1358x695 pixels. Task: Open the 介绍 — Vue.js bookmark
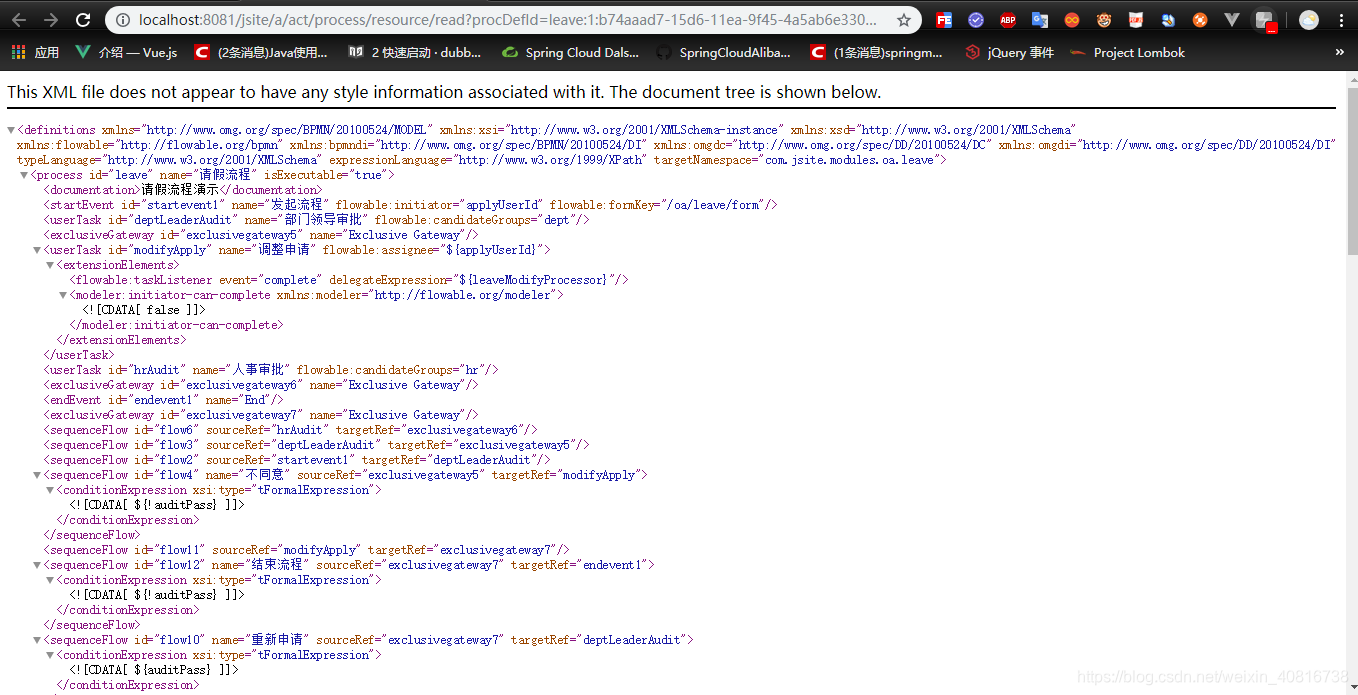127,52
